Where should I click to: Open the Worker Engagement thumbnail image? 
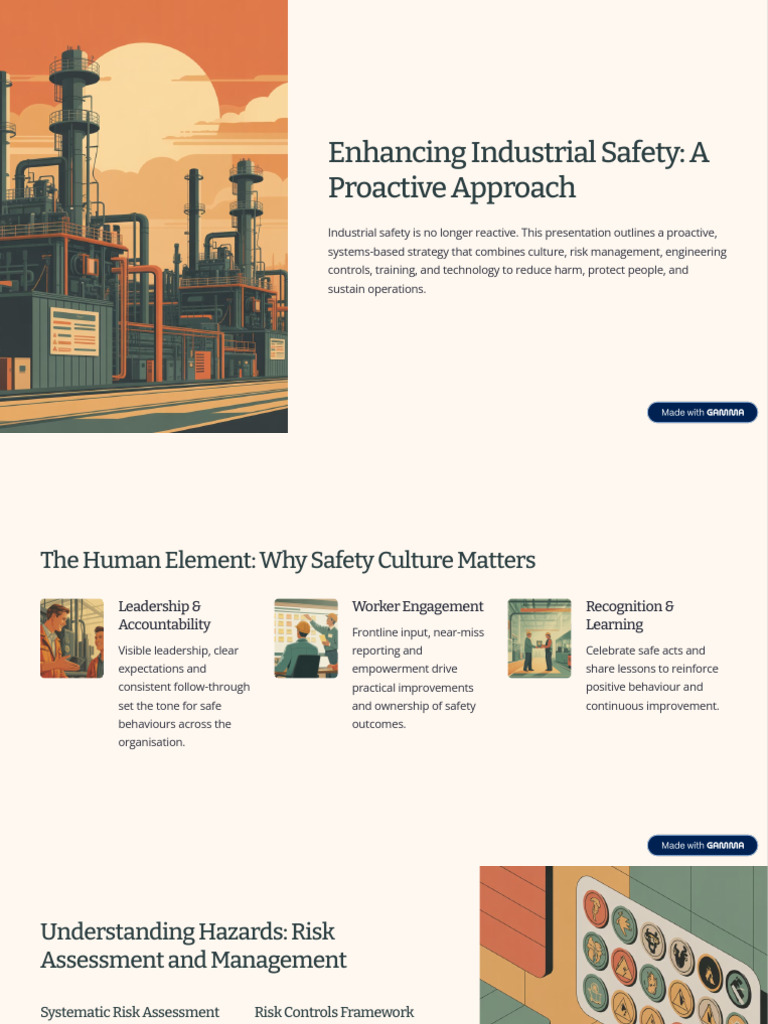306,638
